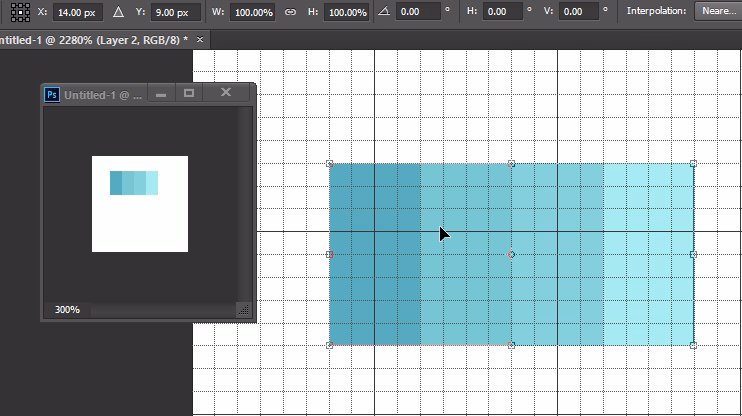Click the floating window title Untitled-1
Image resolution: width=742 pixels, height=416 pixels.
103,95
